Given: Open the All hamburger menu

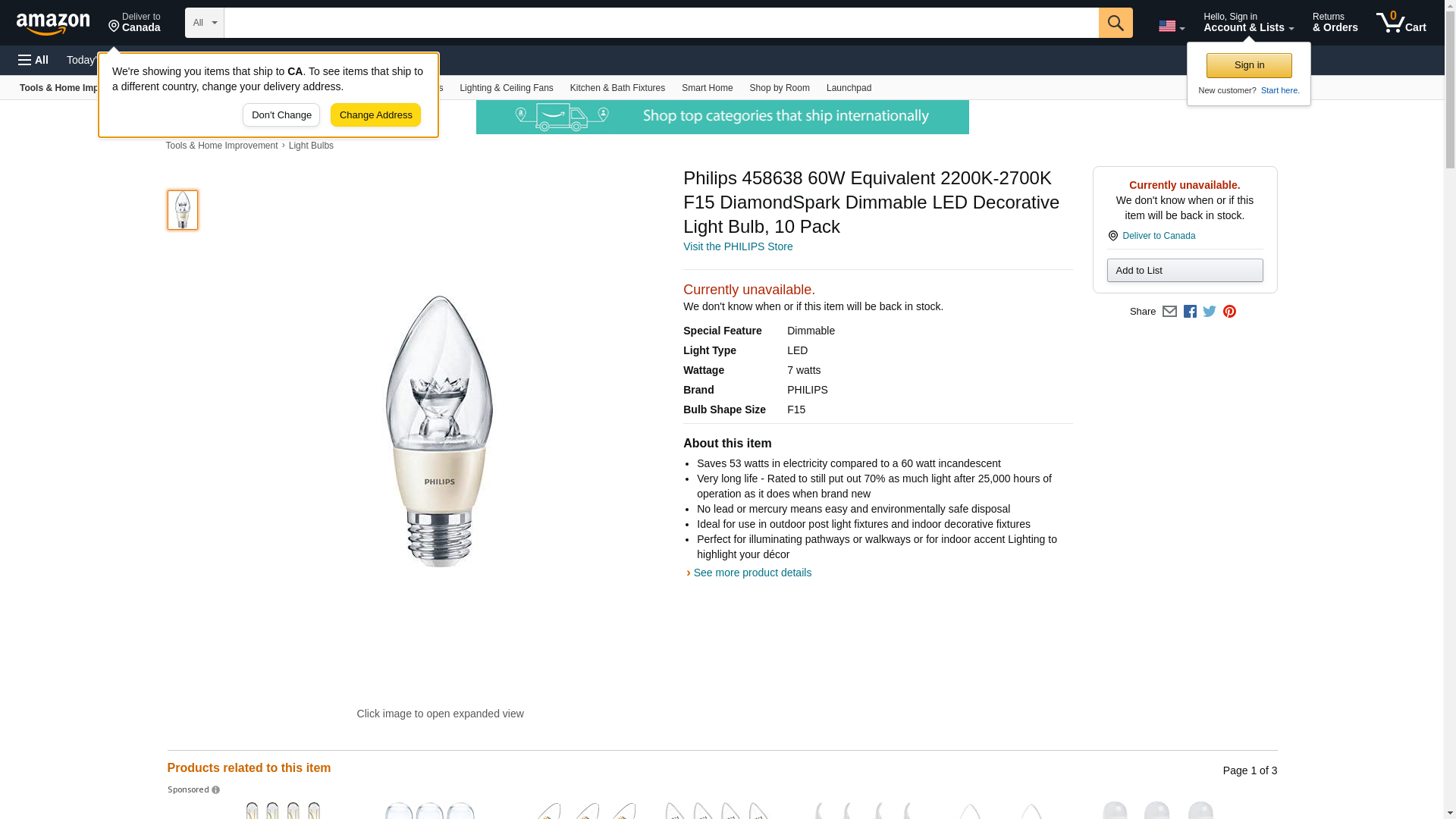Looking at the screenshot, I should pos(33,60).
